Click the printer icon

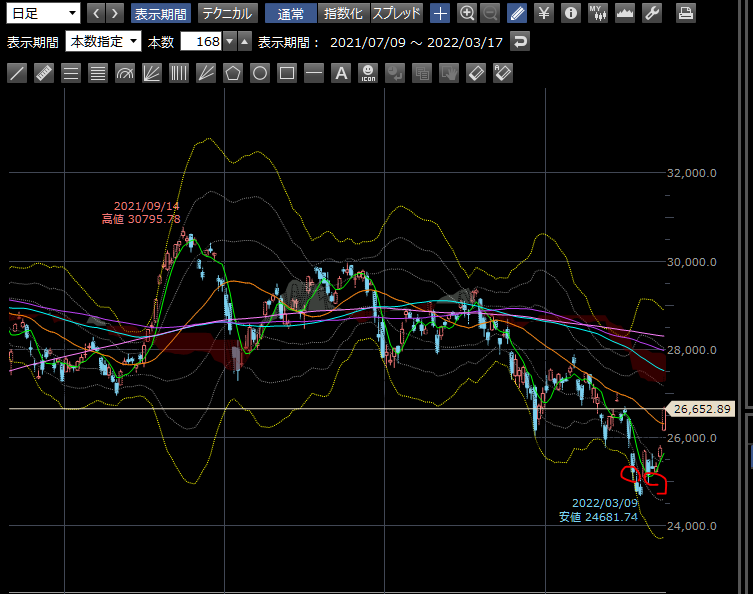point(686,13)
